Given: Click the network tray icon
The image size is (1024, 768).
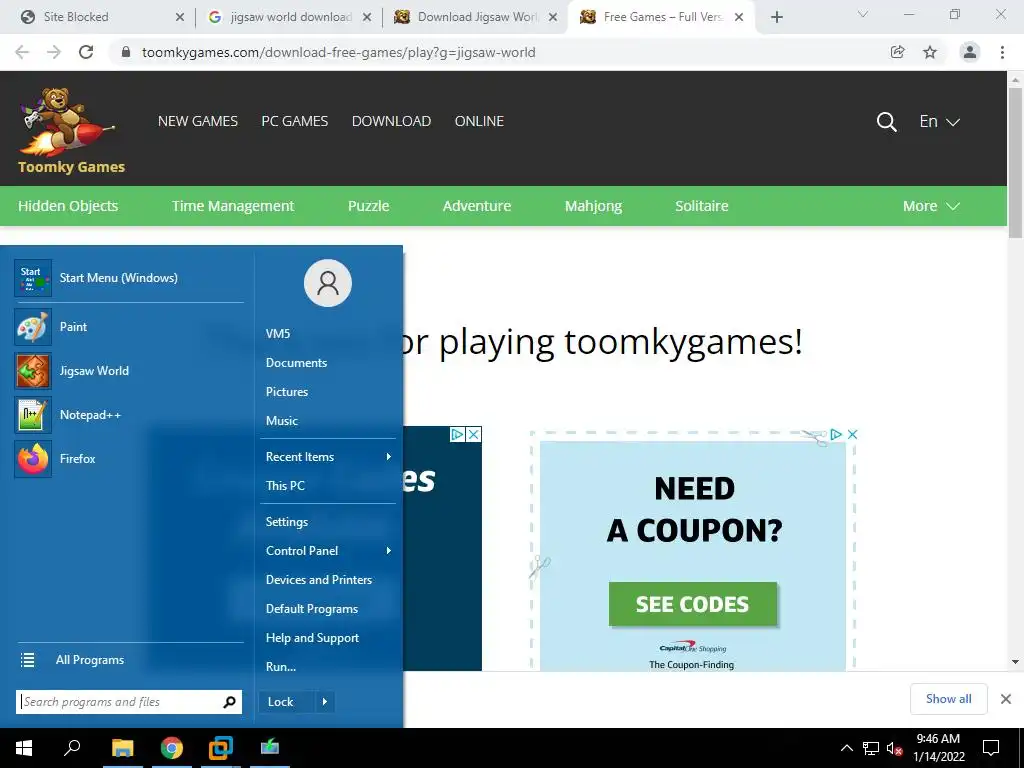Looking at the screenshot, I should coord(871,748).
